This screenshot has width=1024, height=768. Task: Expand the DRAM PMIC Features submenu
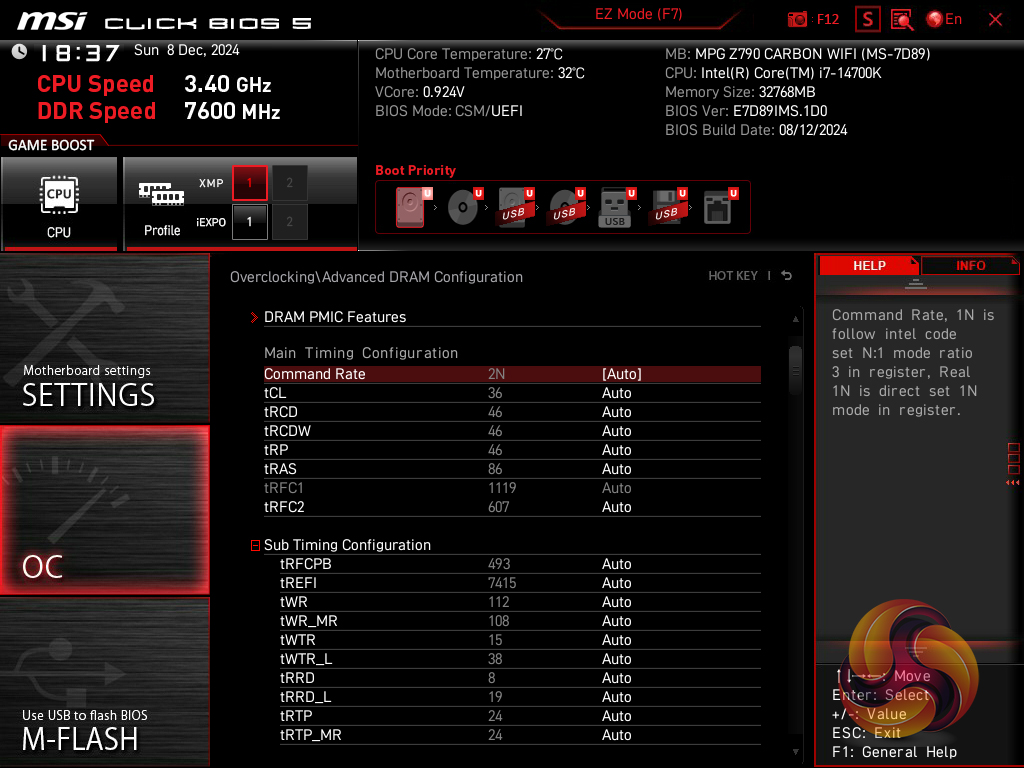click(x=334, y=317)
